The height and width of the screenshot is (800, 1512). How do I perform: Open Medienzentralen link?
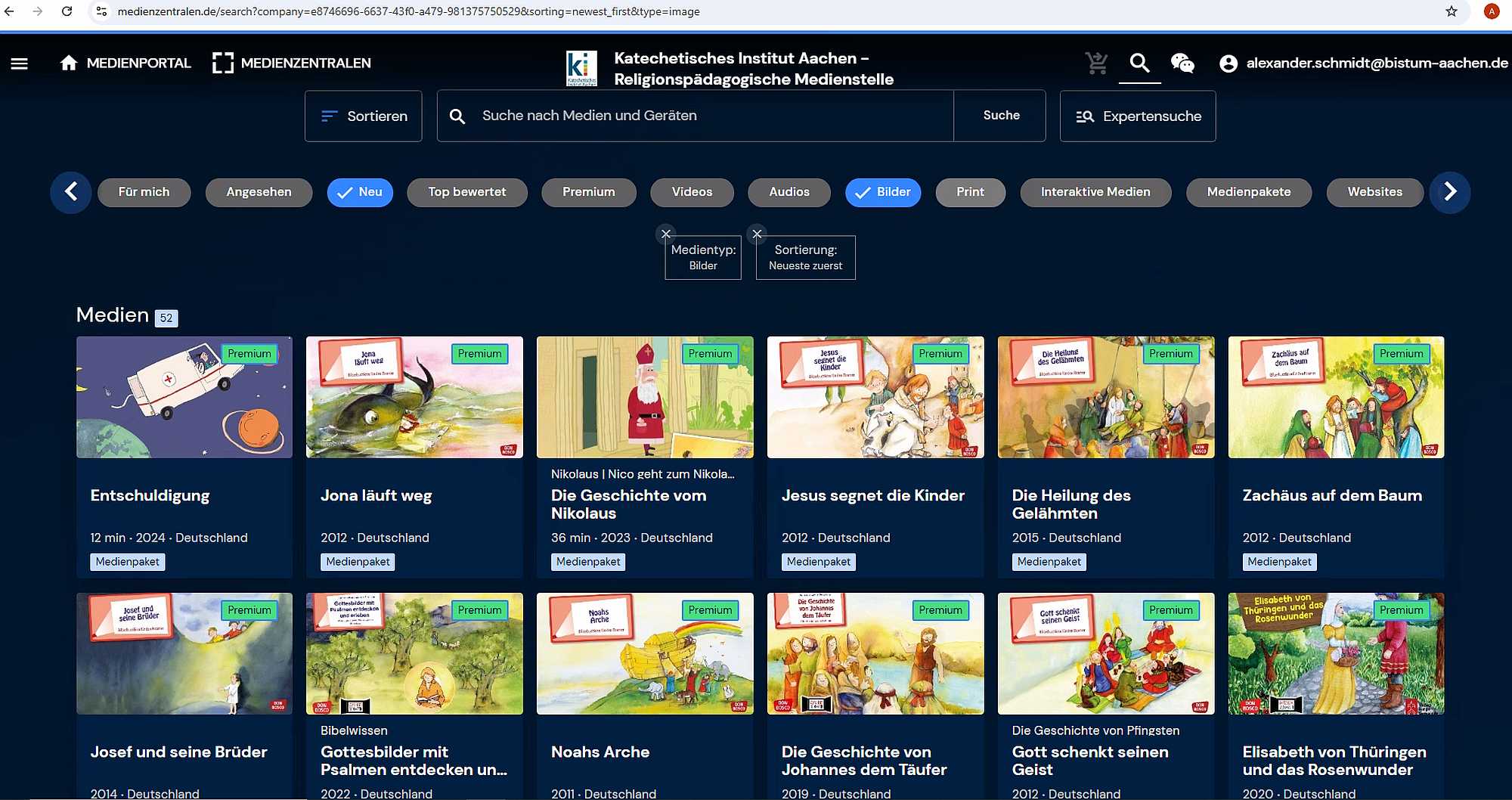291,64
